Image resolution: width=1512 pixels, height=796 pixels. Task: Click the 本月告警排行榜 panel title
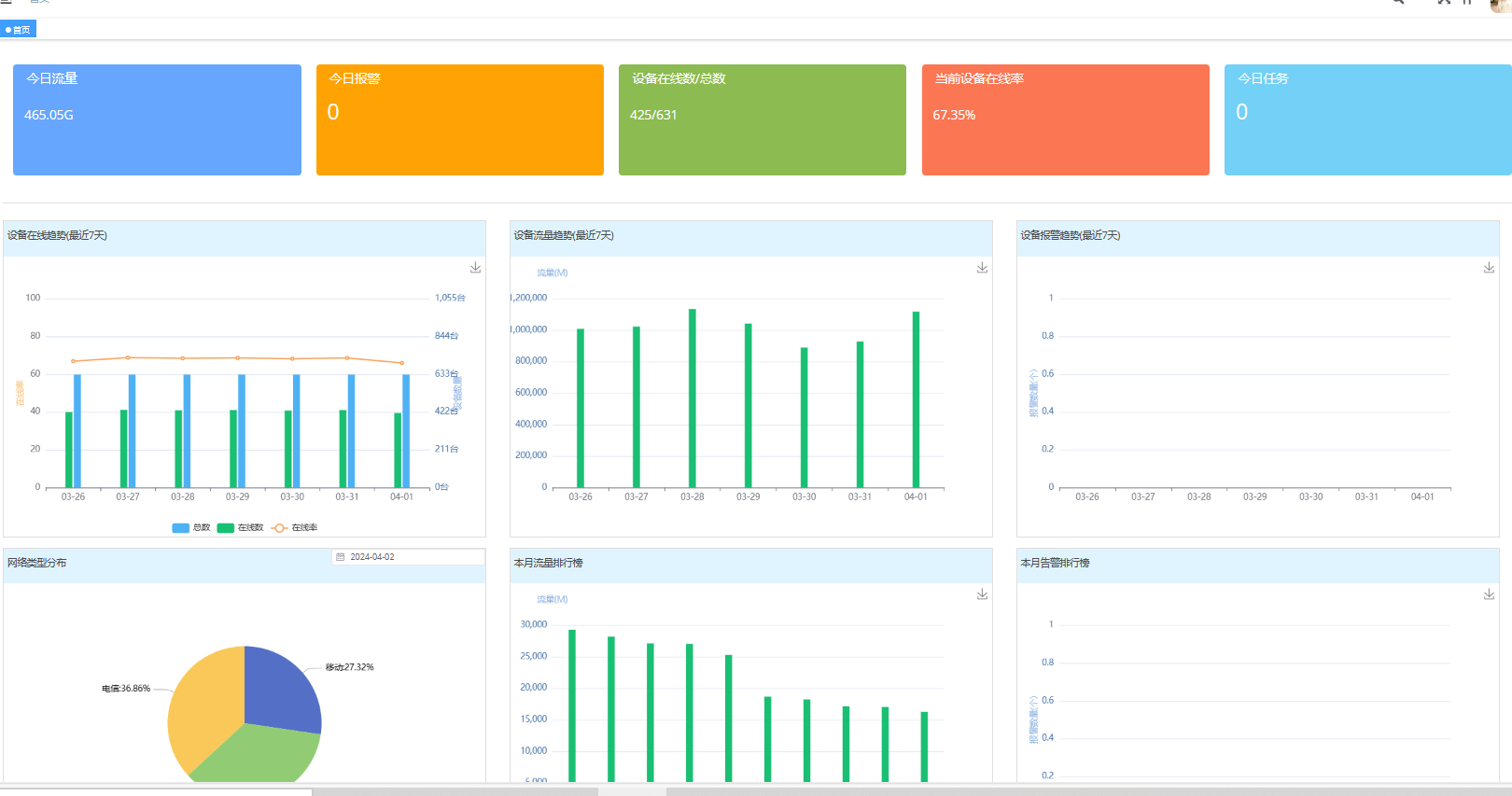tap(1056, 563)
